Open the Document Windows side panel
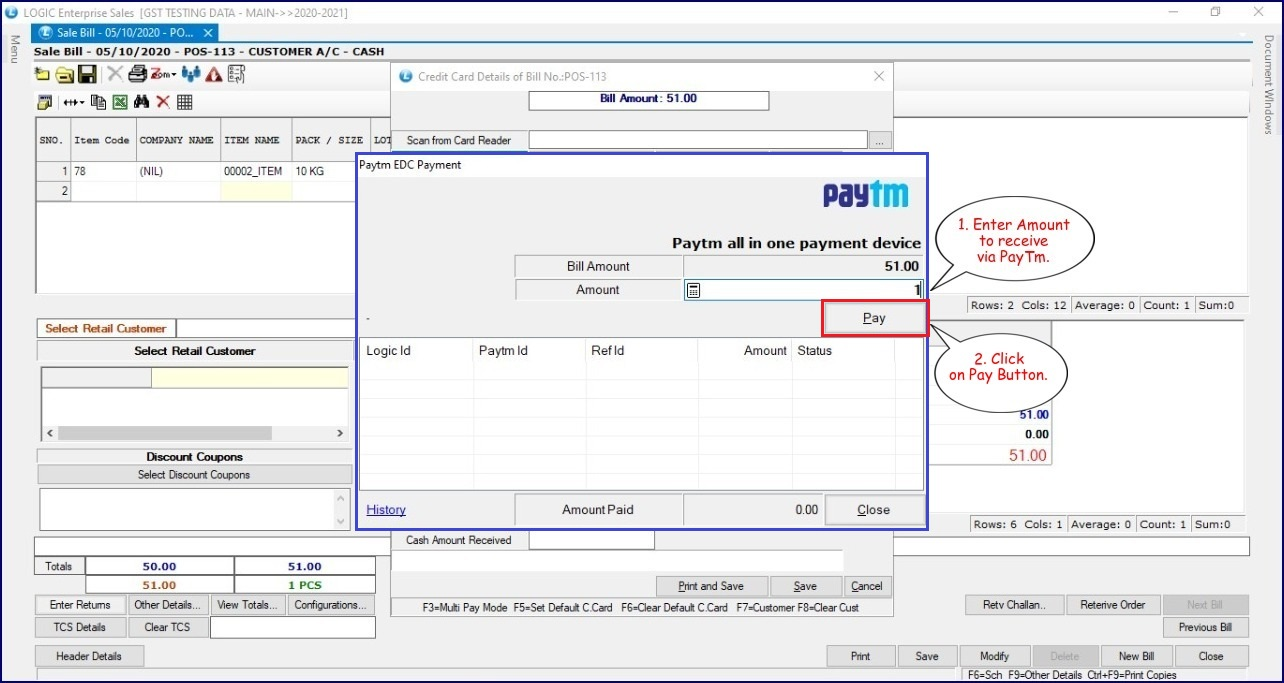This screenshot has width=1284, height=683. pos(1268,84)
